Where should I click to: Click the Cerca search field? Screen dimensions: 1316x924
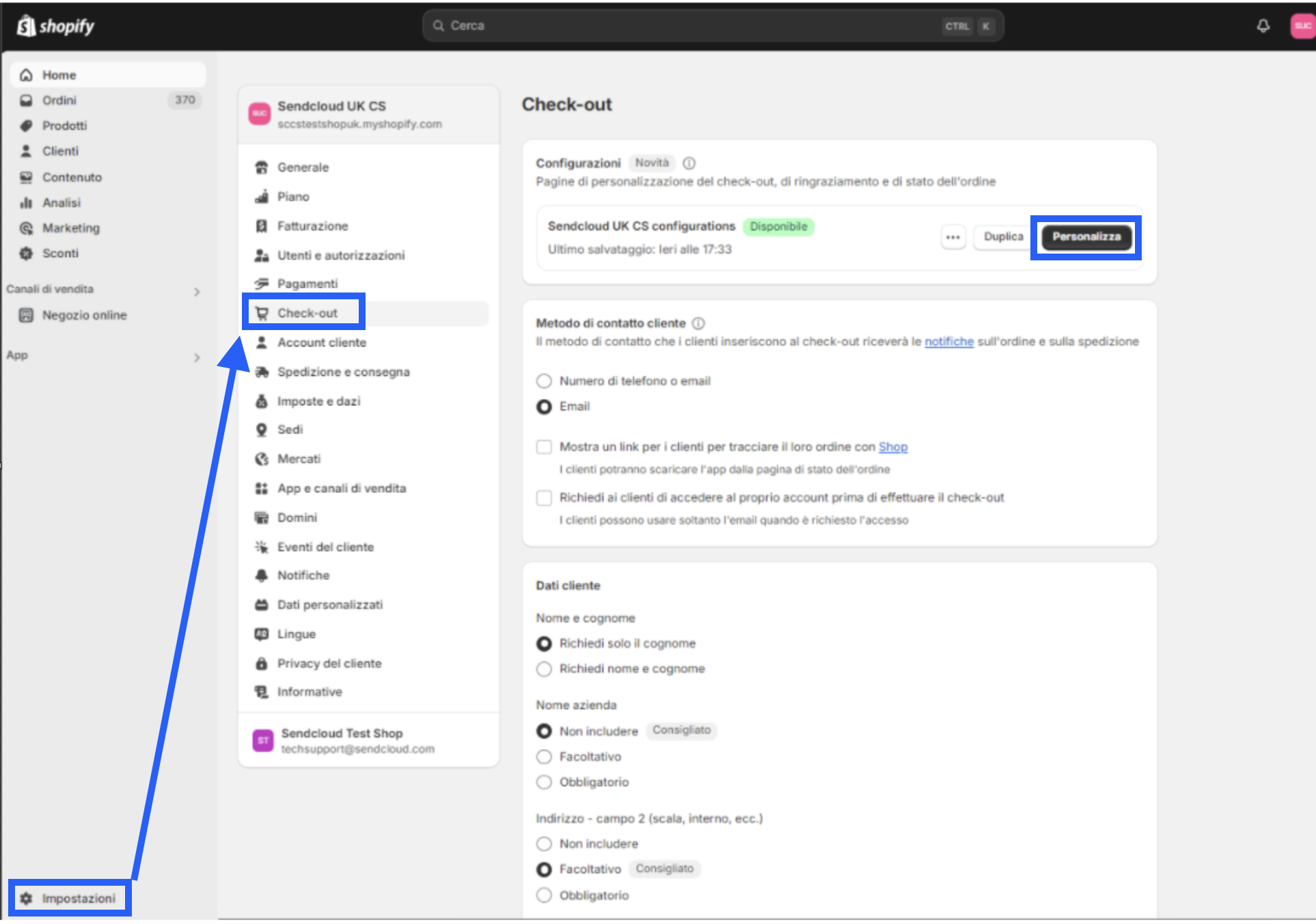713,26
